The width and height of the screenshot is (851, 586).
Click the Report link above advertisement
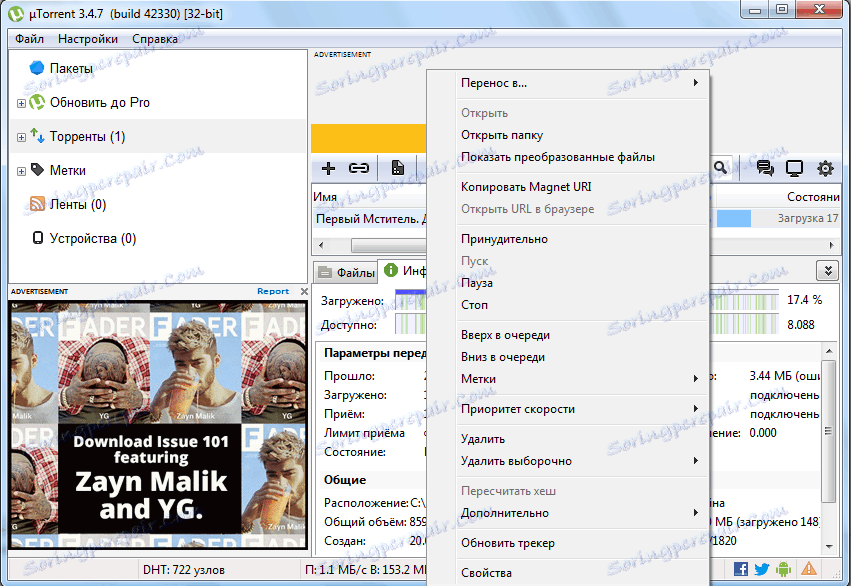click(x=272, y=291)
